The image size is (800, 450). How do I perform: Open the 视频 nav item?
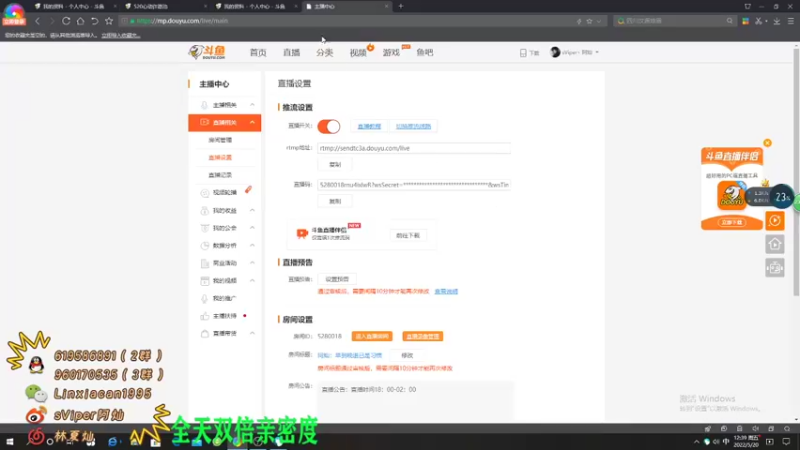[x=358, y=53]
